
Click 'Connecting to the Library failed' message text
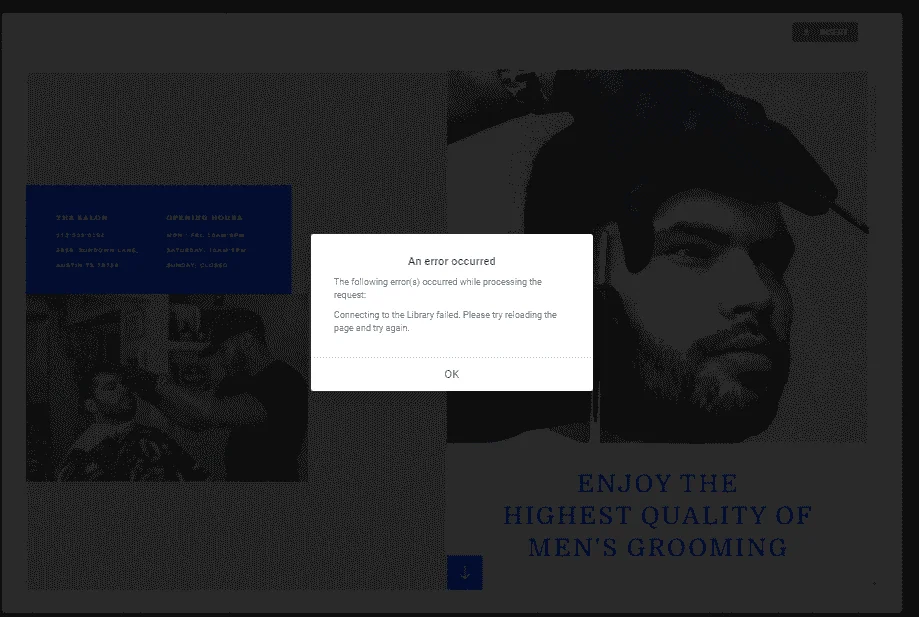click(x=445, y=321)
